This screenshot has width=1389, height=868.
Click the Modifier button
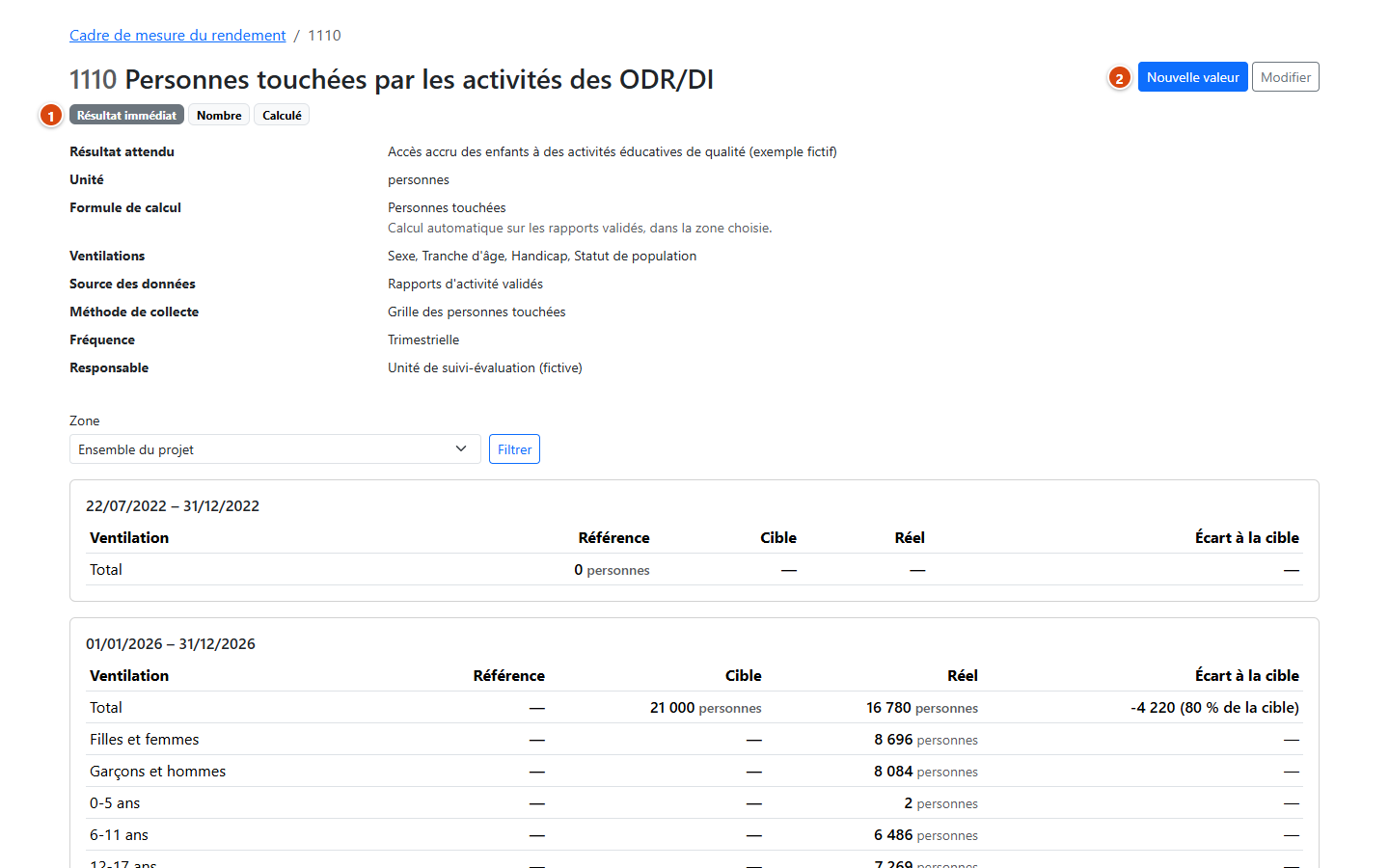click(x=1285, y=77)
